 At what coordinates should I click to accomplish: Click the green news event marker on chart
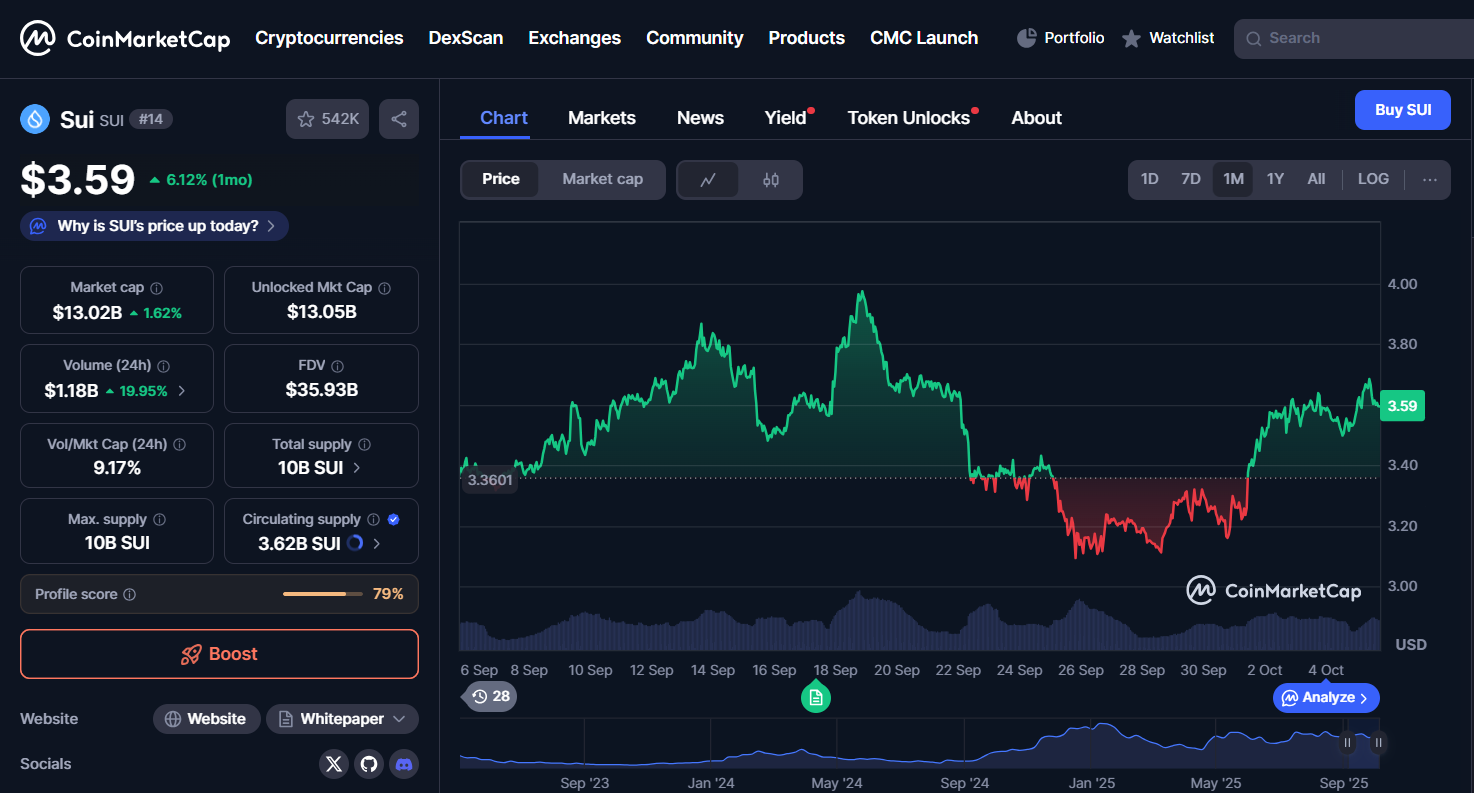816,697
